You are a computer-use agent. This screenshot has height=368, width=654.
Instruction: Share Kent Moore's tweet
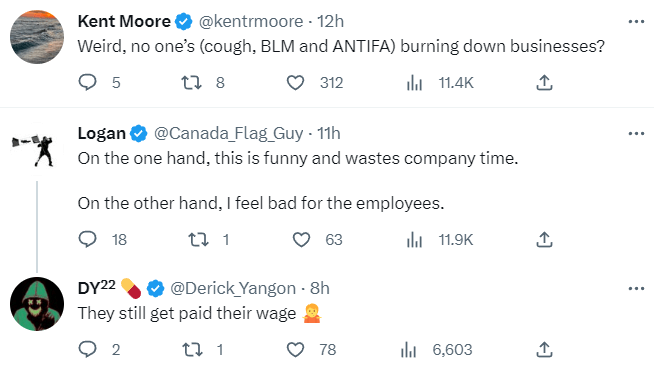click(x=544, y=82)
